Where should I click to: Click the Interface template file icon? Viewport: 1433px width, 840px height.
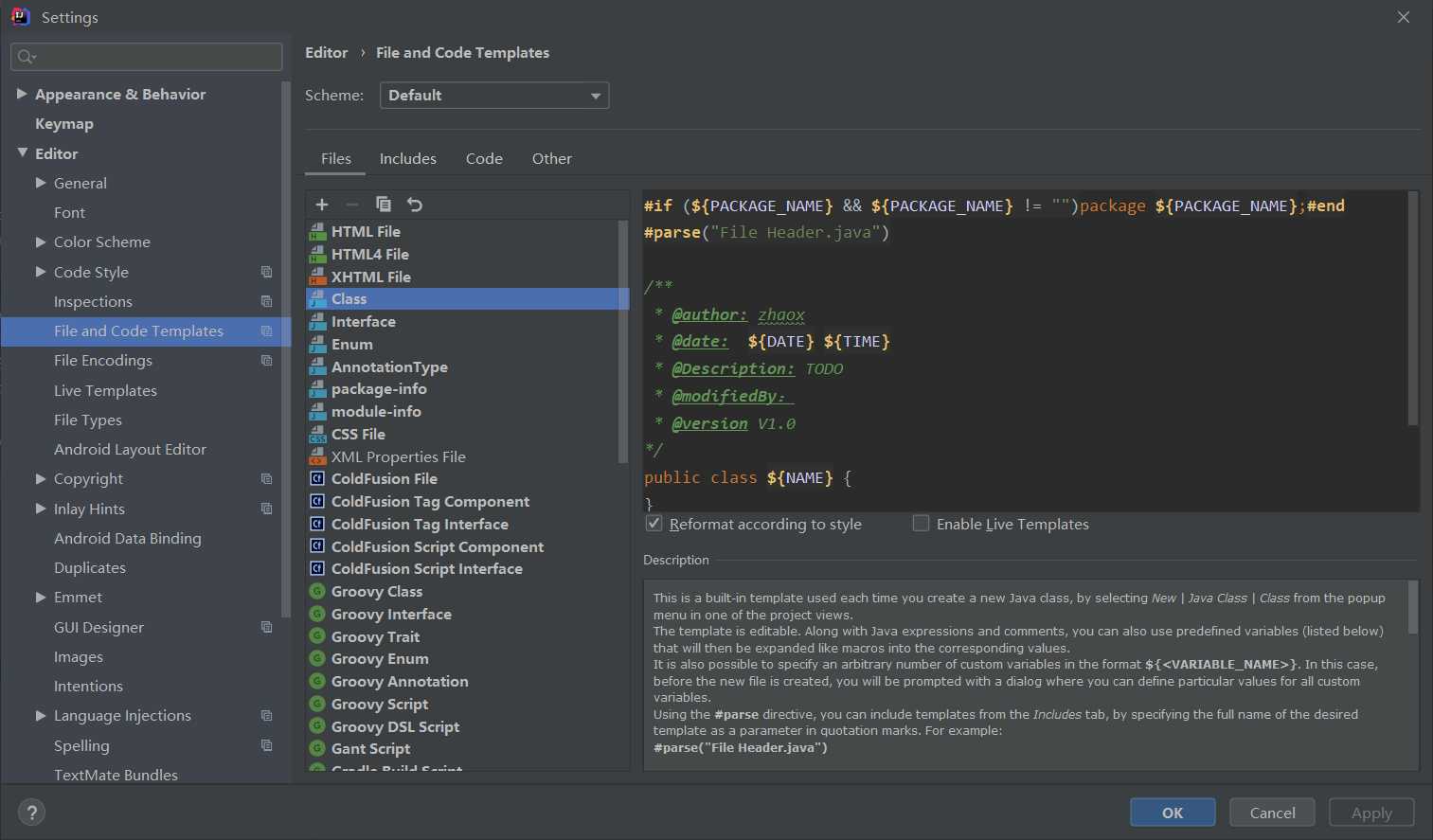click(318, 322)
